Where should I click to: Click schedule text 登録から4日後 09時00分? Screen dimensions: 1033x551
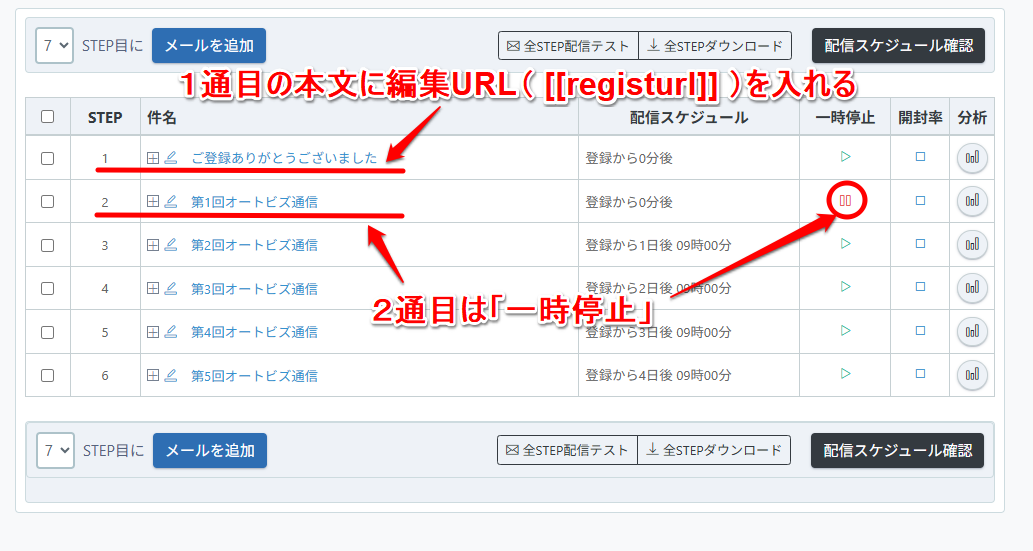658,376
